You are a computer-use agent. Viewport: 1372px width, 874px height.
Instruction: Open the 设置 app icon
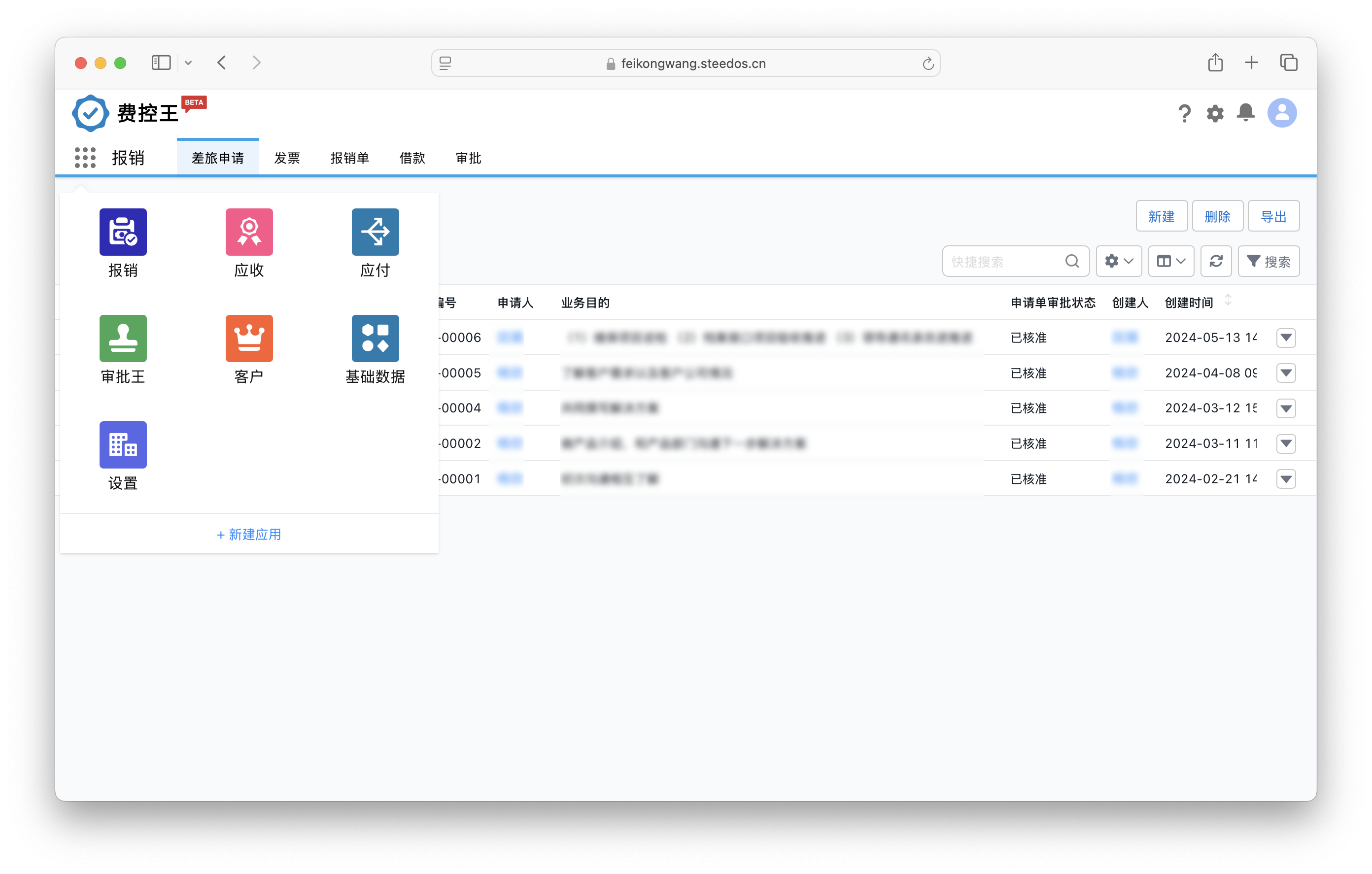pyautogui.click(x=123, y=445)
